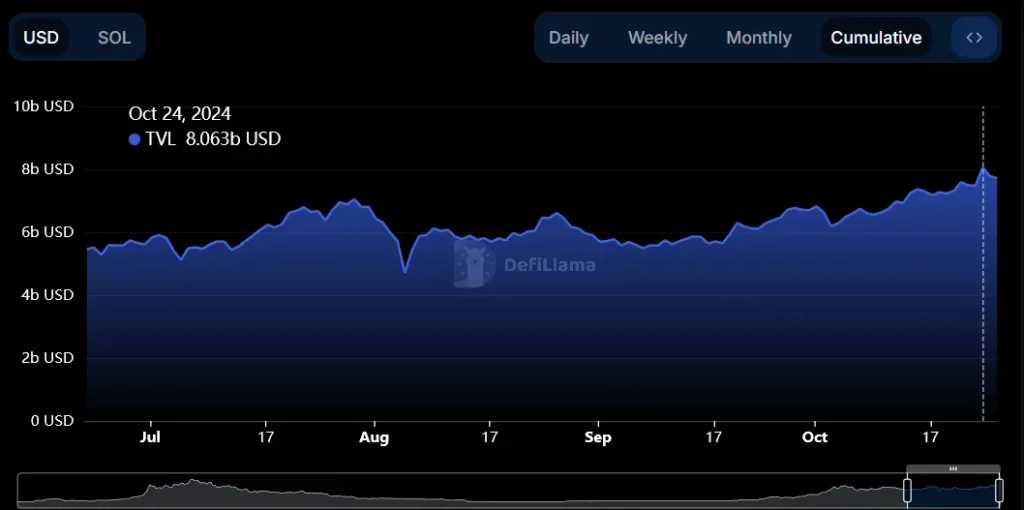Select the Weekly view tab
This screenshot has width=1024, height=510.
(x=657, y=38)
